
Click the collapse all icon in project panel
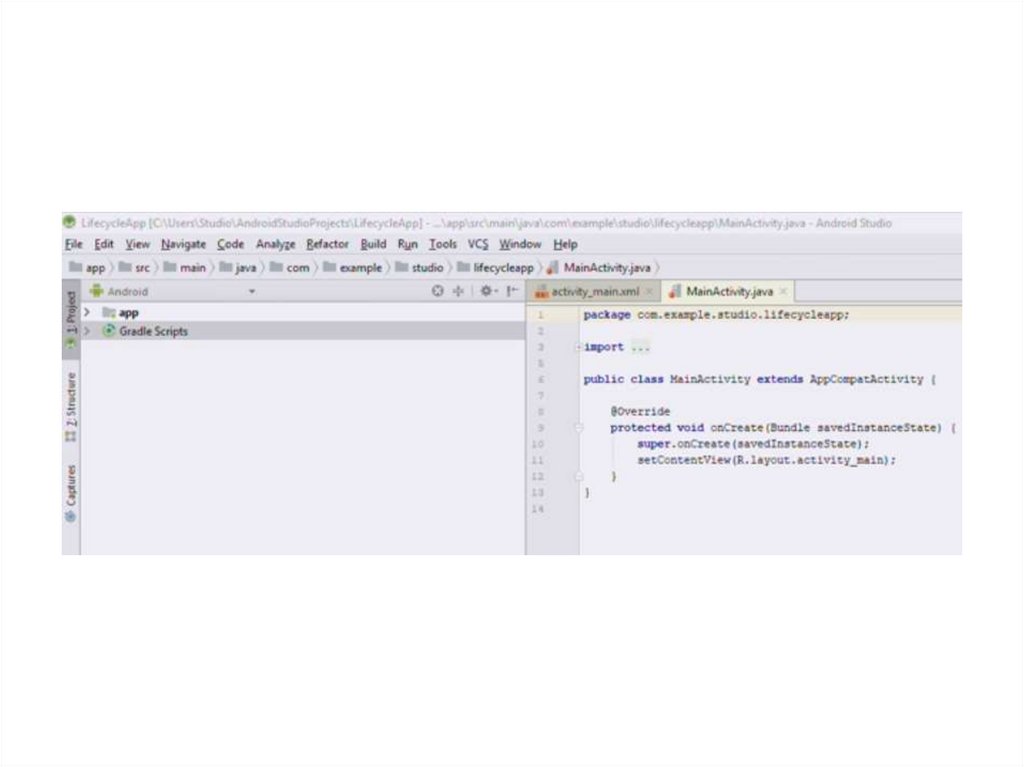click(x=458, y=291)
